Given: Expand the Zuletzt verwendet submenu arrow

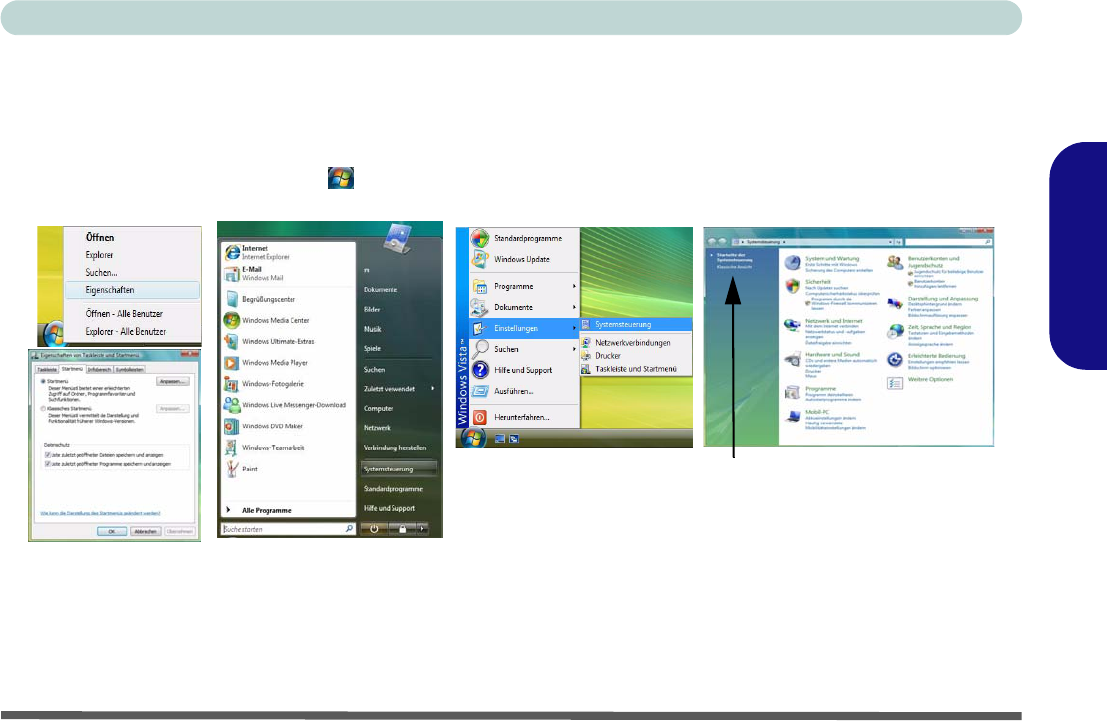Looking at the screenshot, I should tap(432, 388).
